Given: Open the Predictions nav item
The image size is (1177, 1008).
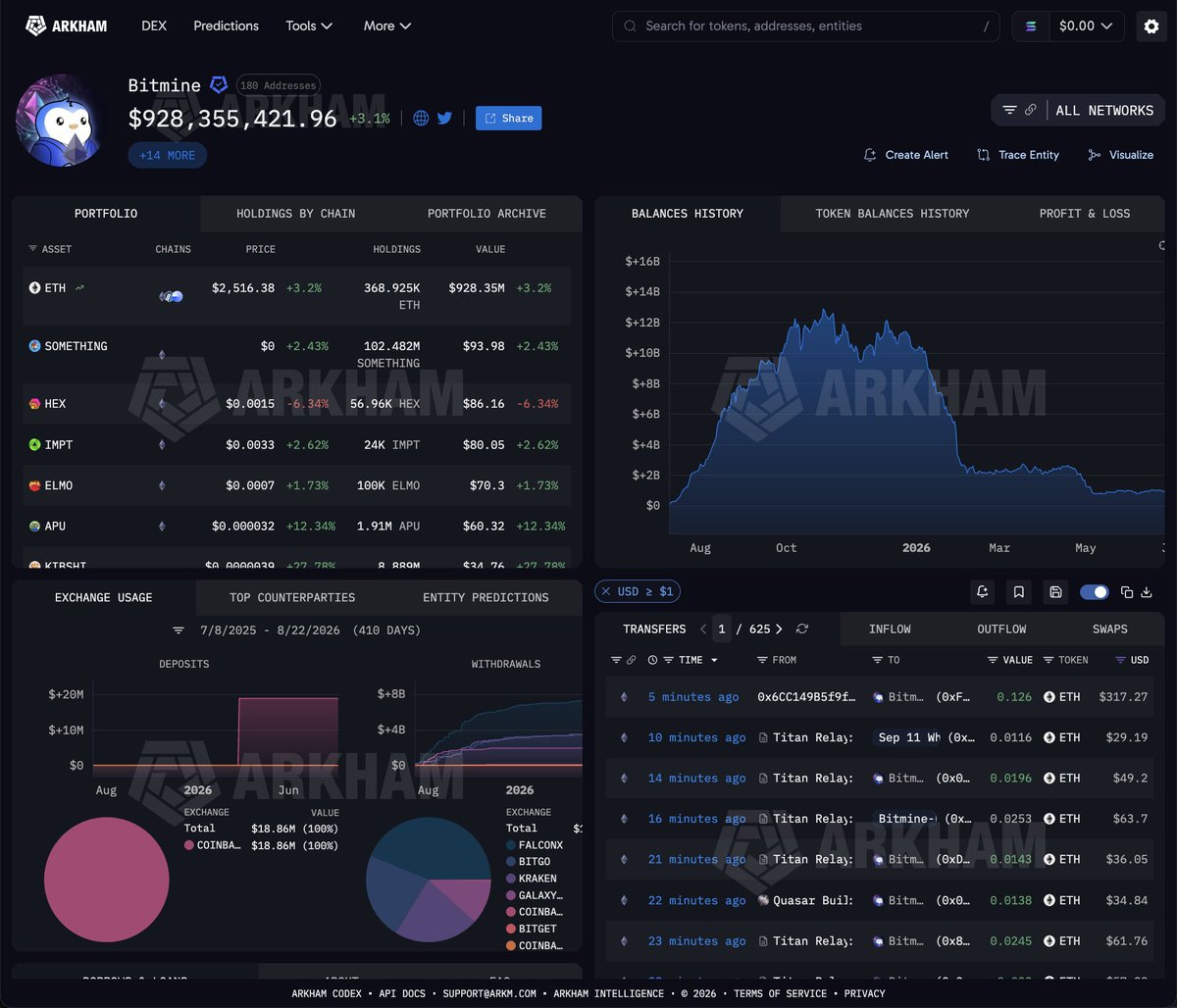Looking at the screenshot, I should pos(227,25).
